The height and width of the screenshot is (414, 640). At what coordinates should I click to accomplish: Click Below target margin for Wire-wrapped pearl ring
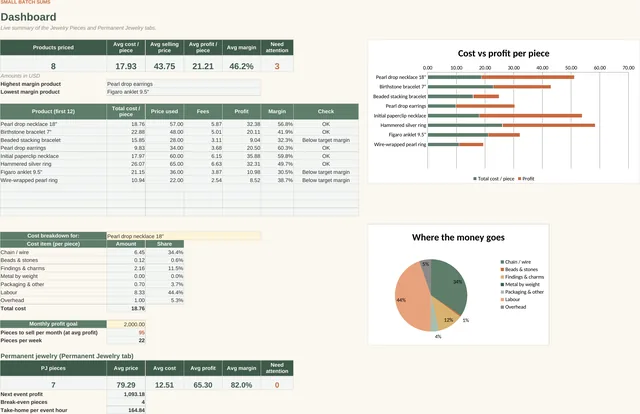[x=326, y=180]
